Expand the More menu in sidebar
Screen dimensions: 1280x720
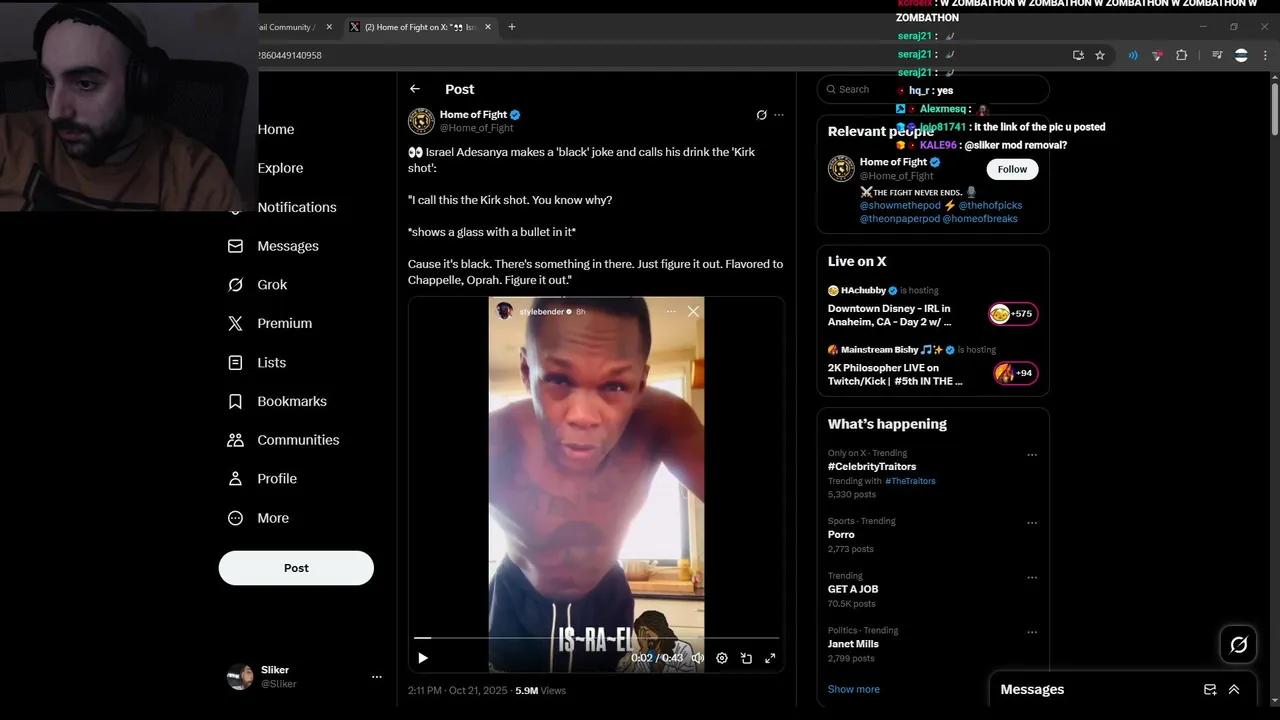click(258, 518)
